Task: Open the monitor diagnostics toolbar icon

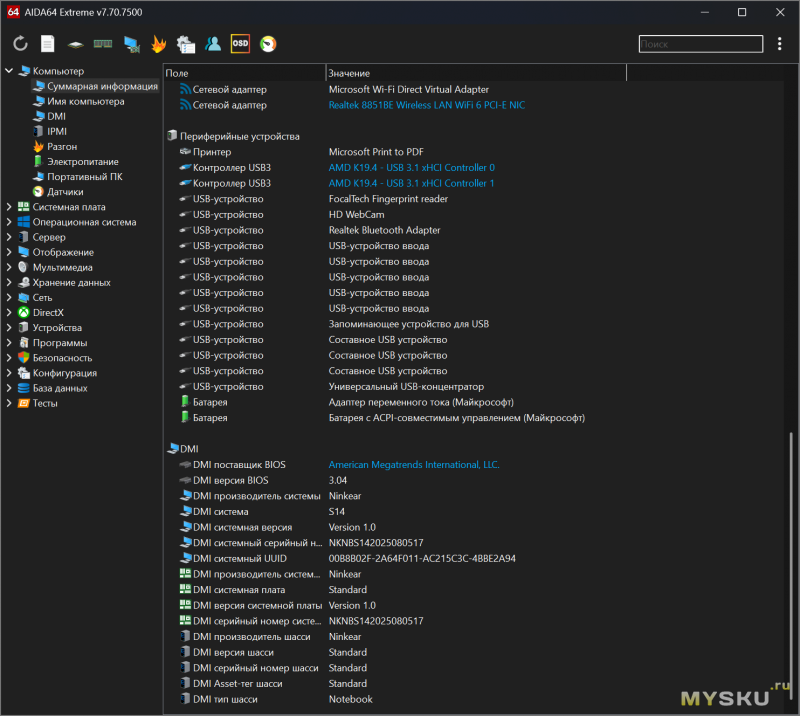Action: tap(132, 44)
